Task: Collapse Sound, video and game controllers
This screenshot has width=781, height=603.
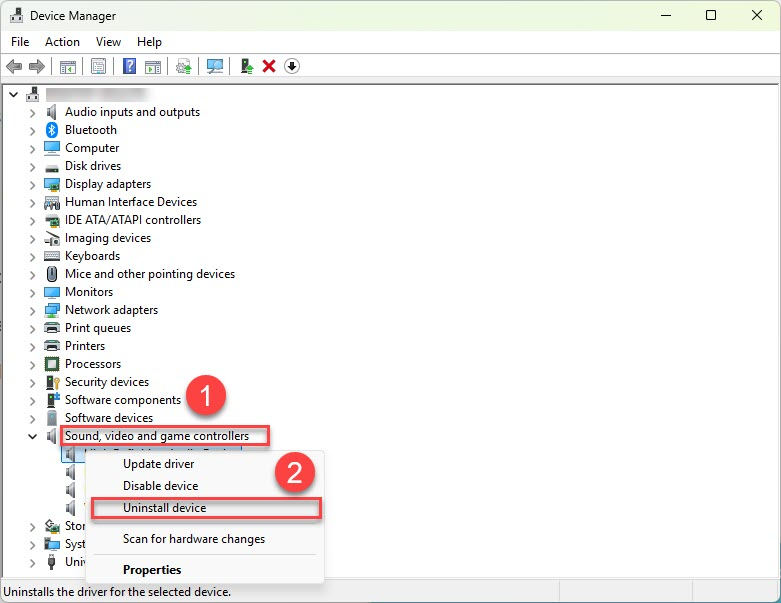Action: click(x=32, y=436)
